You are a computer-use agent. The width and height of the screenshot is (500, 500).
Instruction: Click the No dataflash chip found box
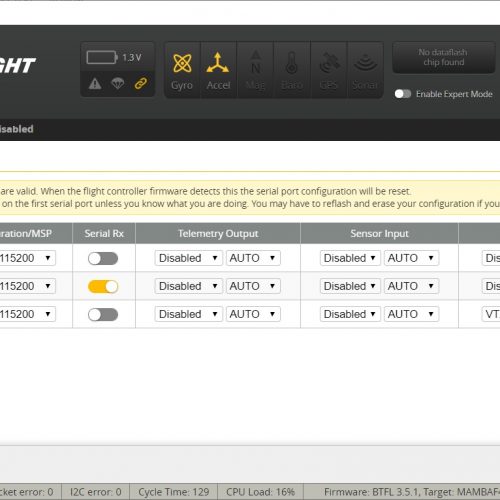click(x=444, y=57)
